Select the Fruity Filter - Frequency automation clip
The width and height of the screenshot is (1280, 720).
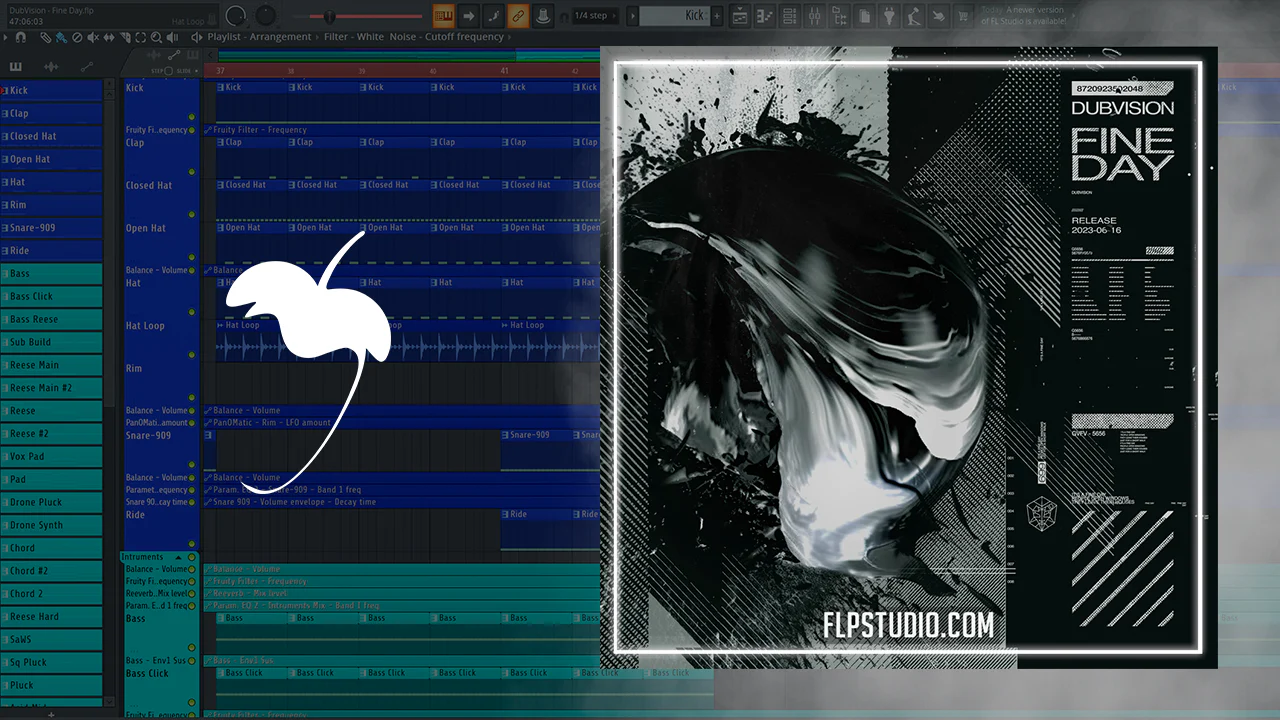tap(401, 130)
